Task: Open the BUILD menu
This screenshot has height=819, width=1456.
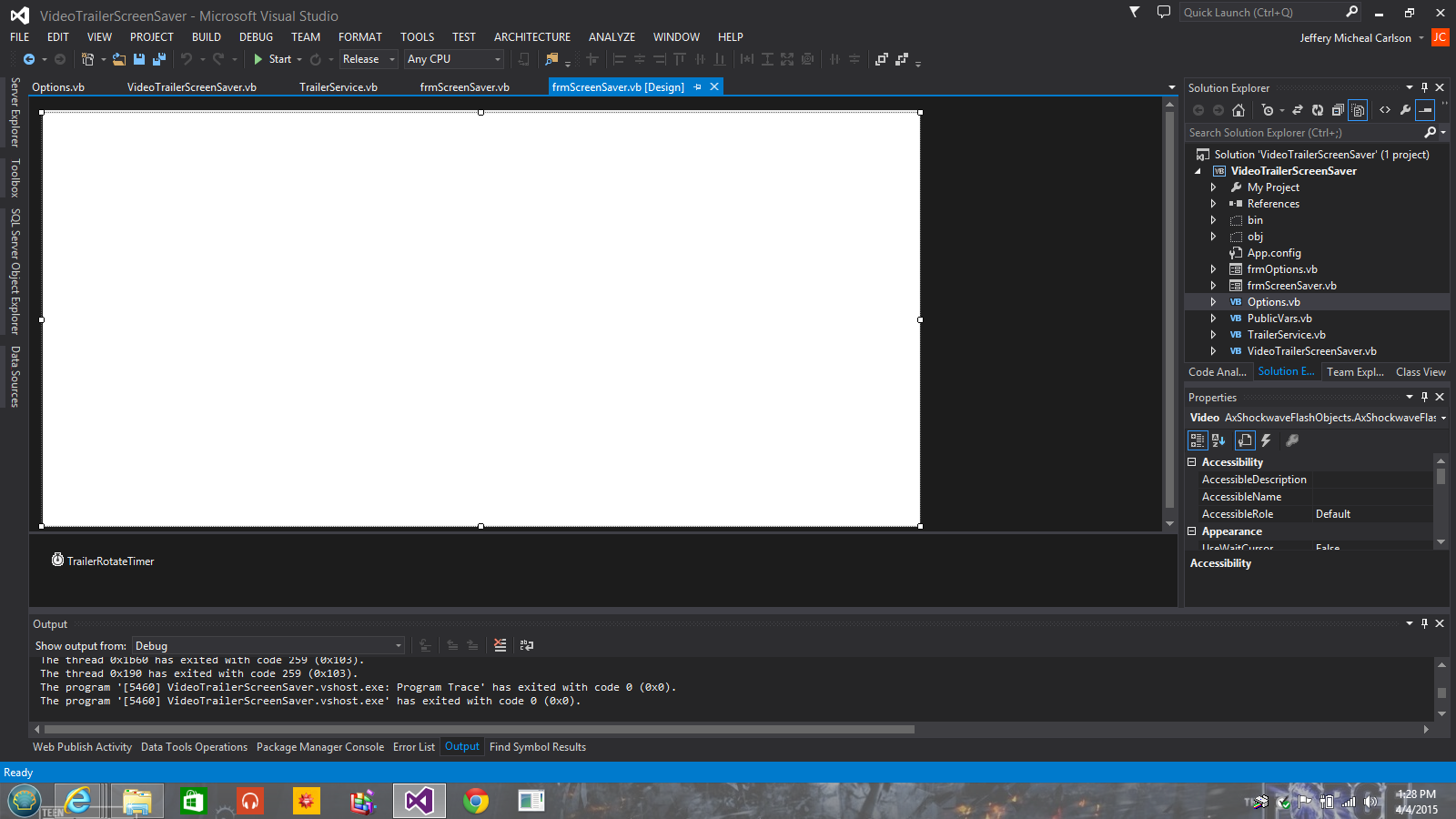Action: (x=207, y=37)
